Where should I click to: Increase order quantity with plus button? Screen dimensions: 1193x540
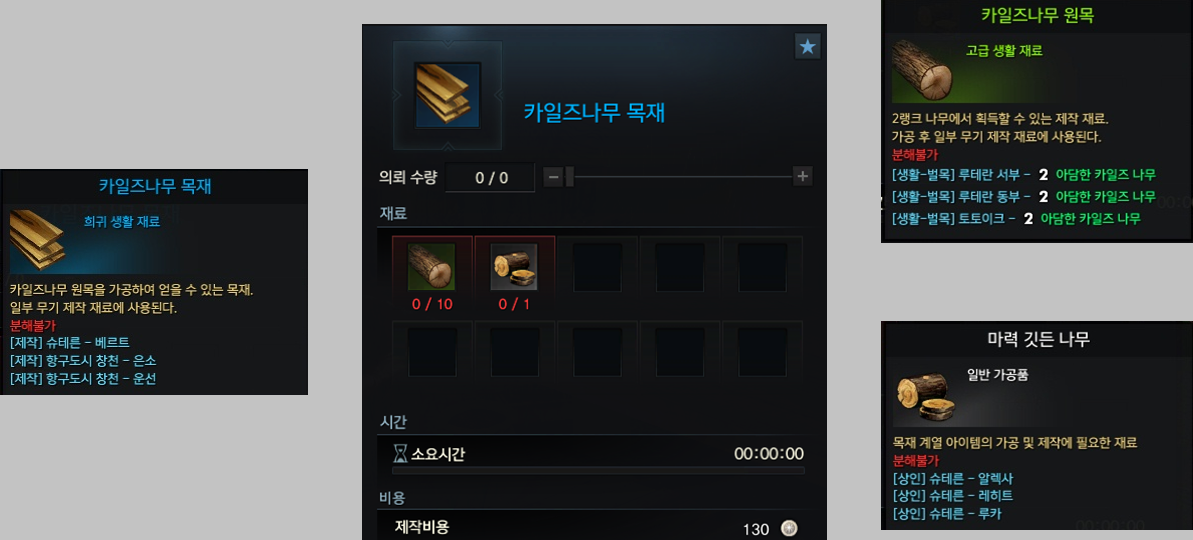click(802, 176)
